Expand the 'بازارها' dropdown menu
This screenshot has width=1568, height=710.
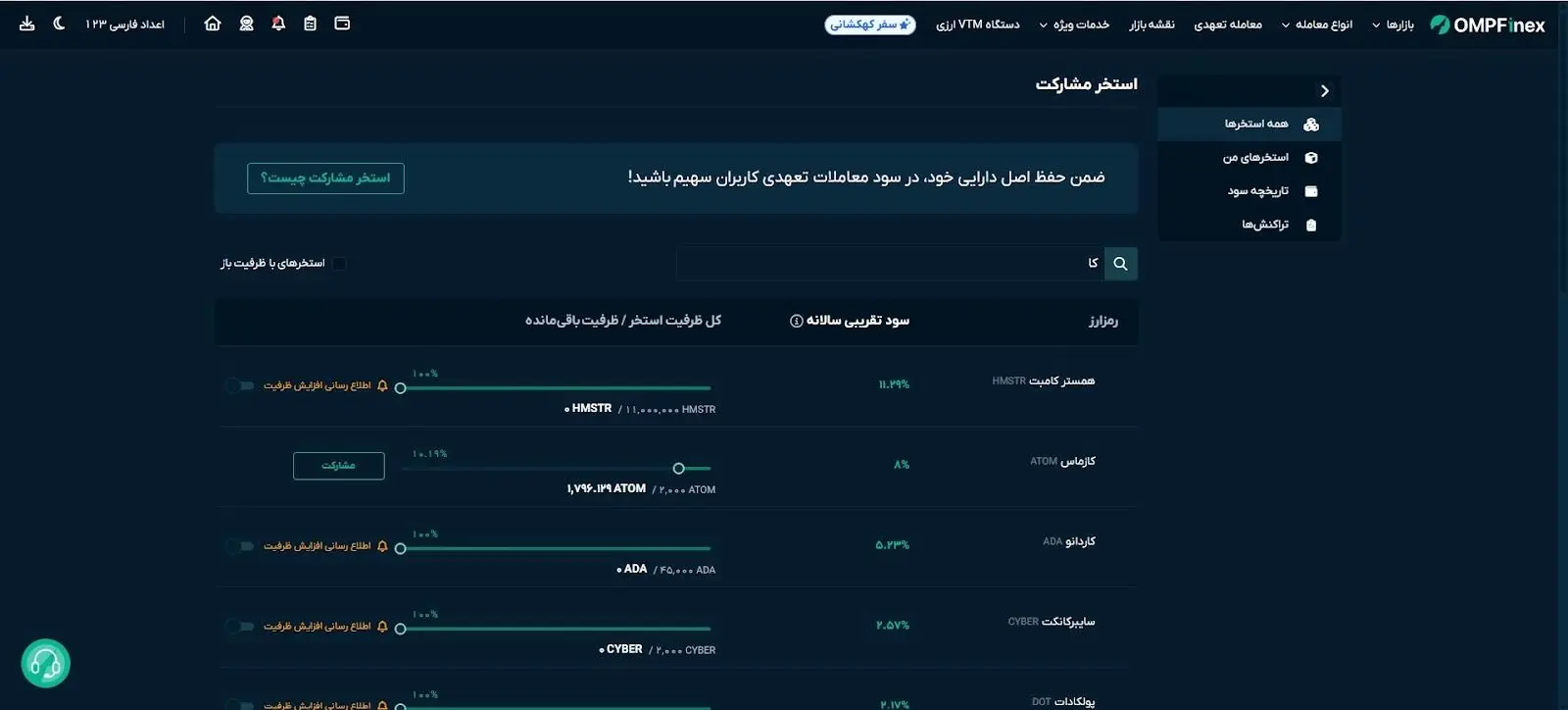(1393, 25)
